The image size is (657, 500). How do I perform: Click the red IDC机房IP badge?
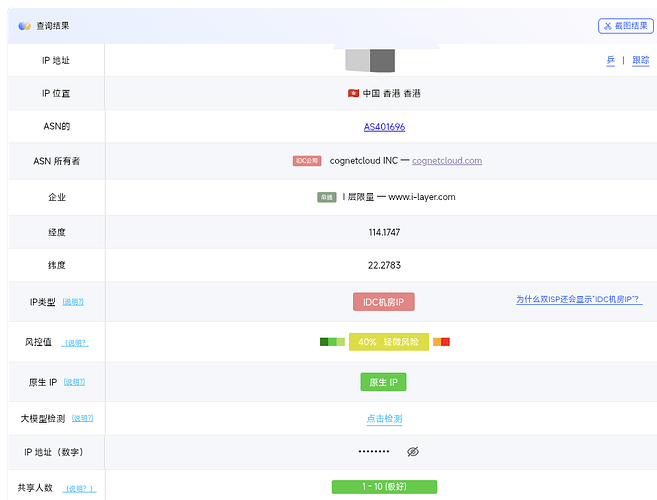pos(383,302)
